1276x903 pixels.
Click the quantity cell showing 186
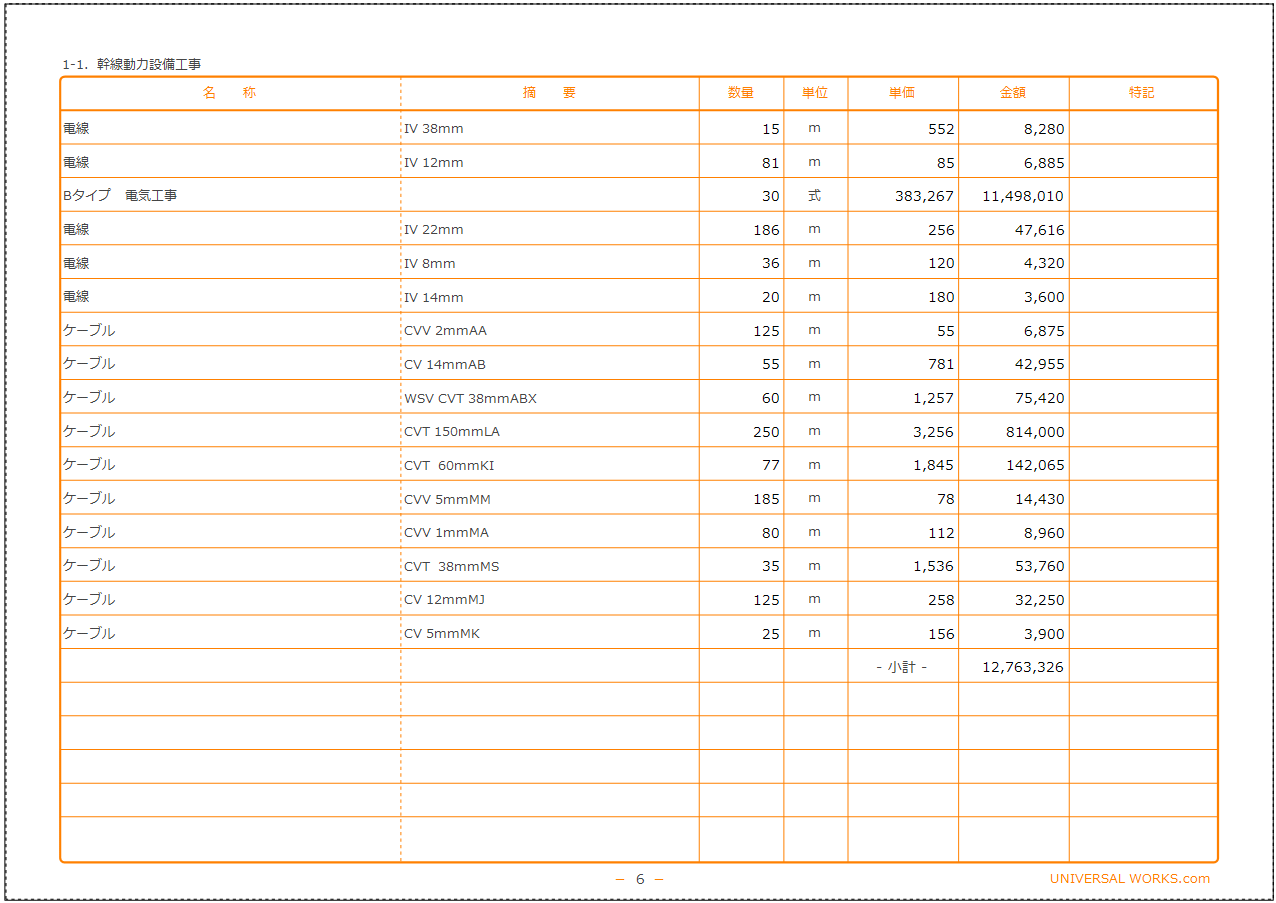(x=767, y=229)
